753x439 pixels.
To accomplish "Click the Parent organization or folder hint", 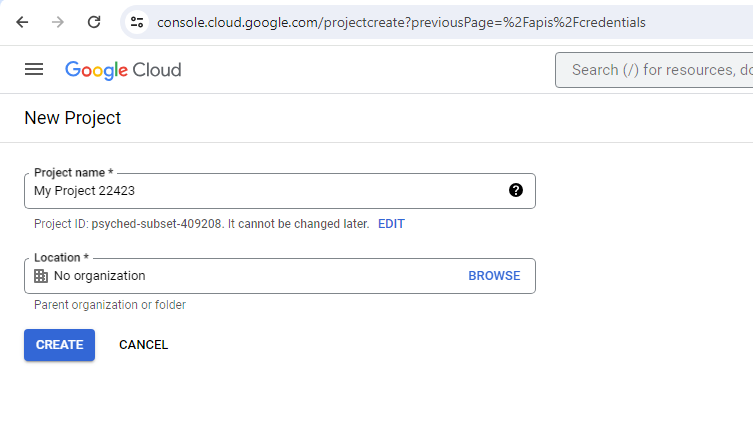I will (x=110, y=305).
